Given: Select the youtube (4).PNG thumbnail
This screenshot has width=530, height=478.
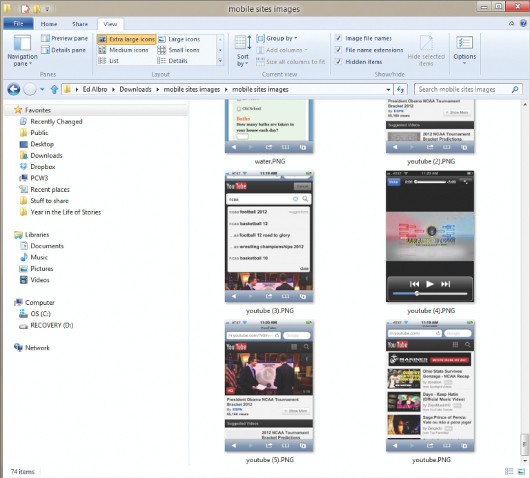Looking at the screenshot, I should click(x=430, y=236).
